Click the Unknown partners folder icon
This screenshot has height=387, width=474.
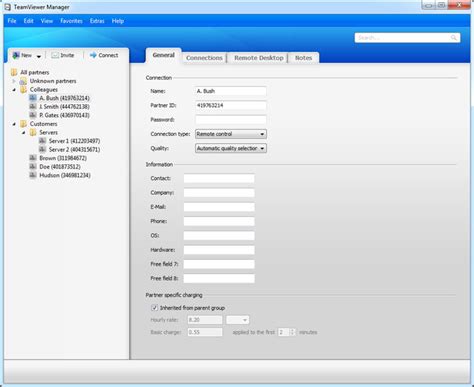tap(23, 81)
